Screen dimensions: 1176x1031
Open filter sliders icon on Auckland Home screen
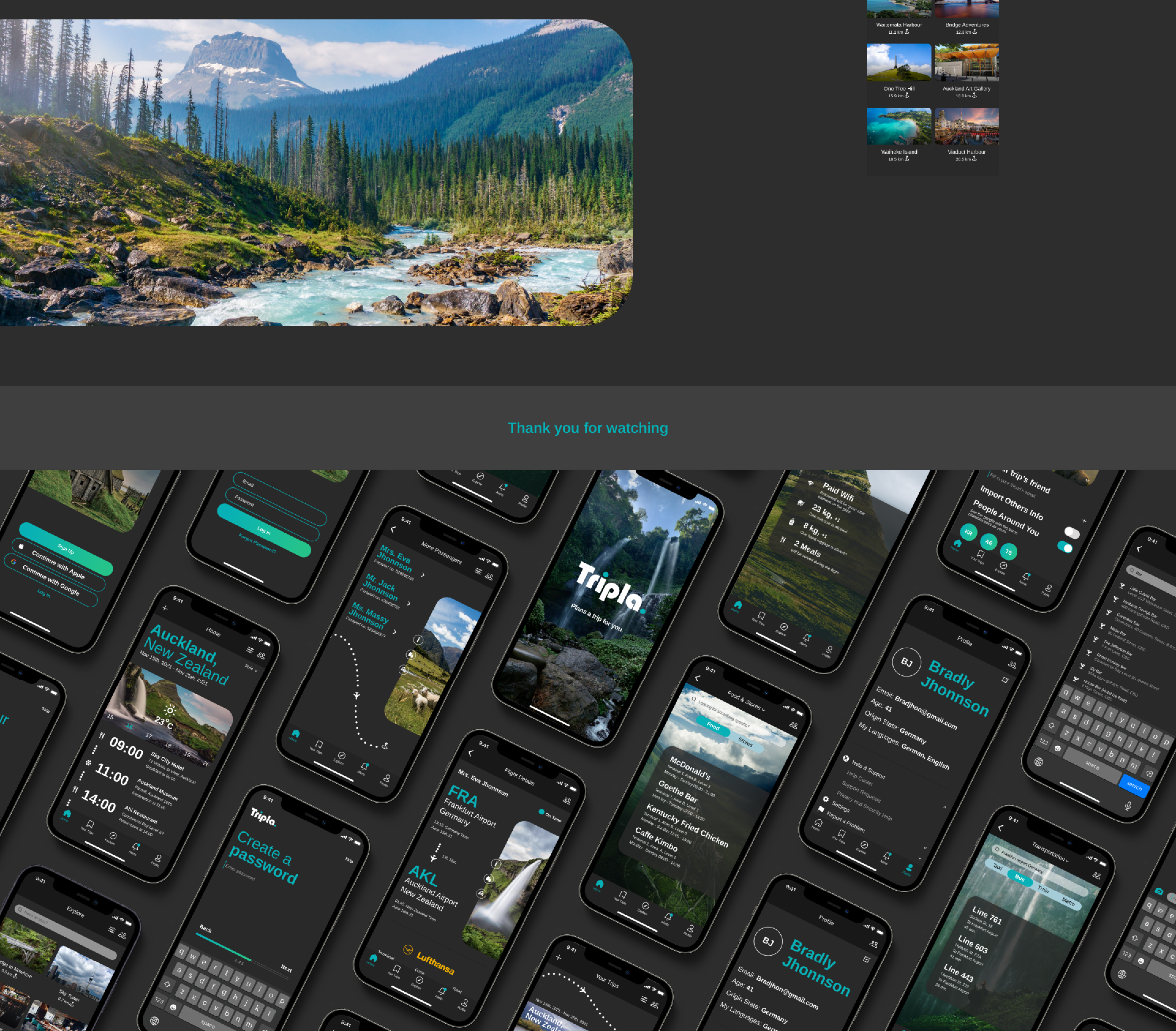pos(250,650)
